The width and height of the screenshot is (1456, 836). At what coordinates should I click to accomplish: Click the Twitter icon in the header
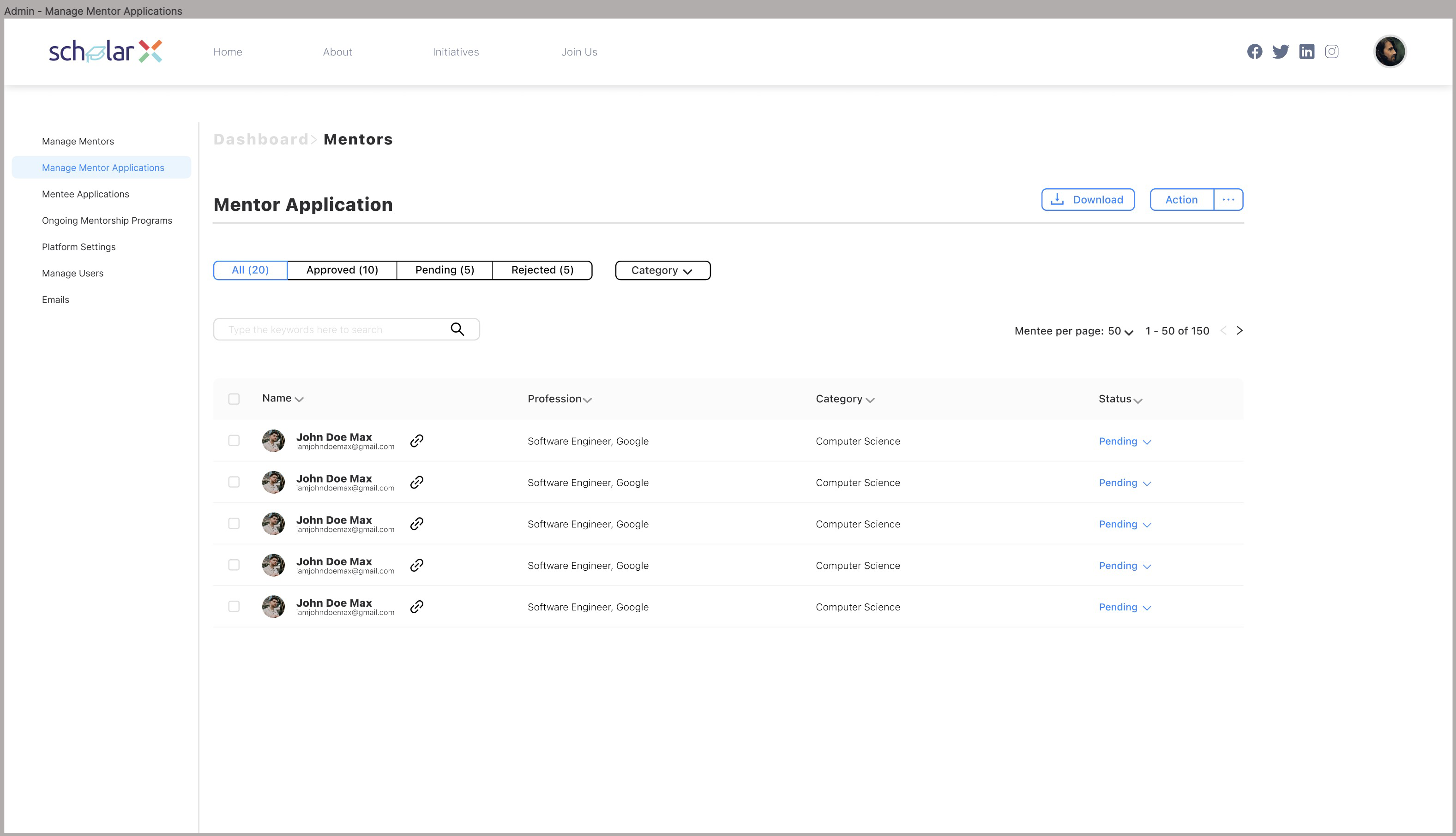(1281, 51)
